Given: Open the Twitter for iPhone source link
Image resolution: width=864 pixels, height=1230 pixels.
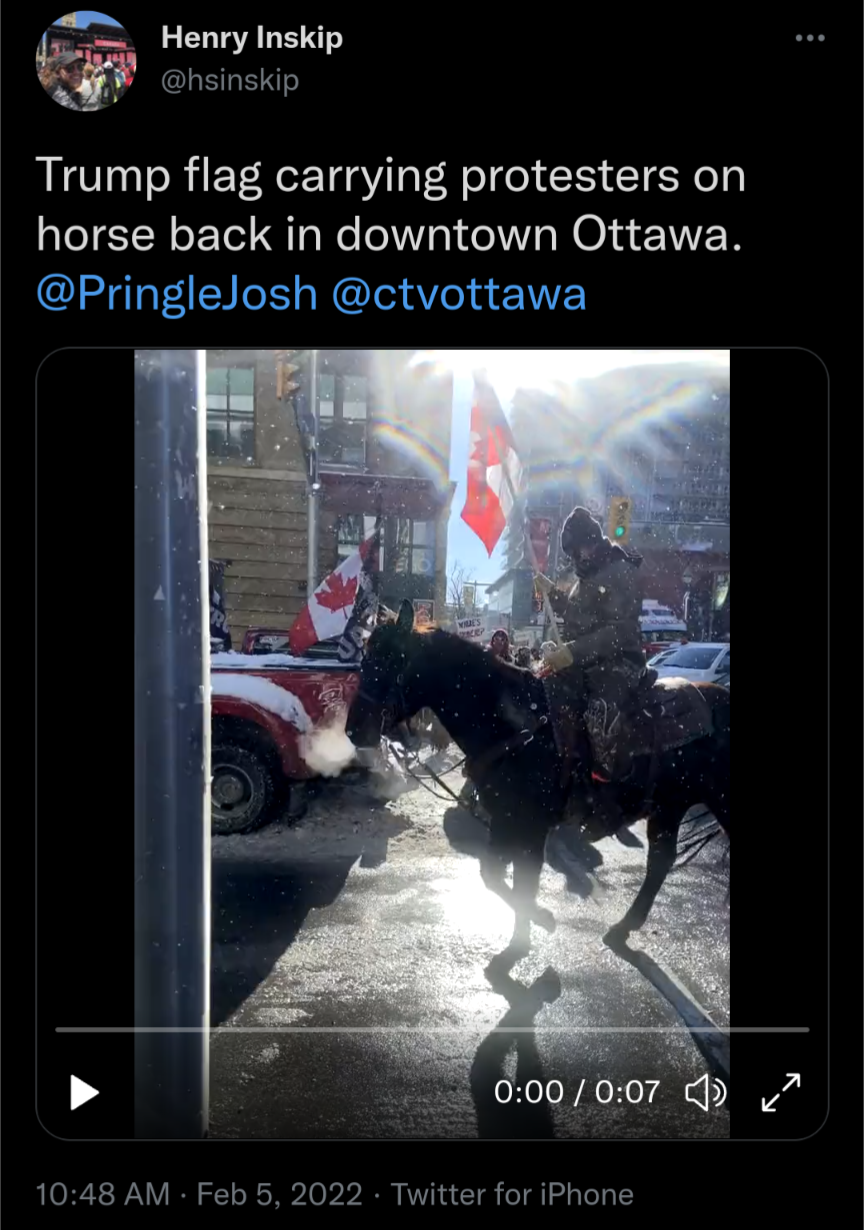Looking at the screenshot, I should tap(512, 1194).
